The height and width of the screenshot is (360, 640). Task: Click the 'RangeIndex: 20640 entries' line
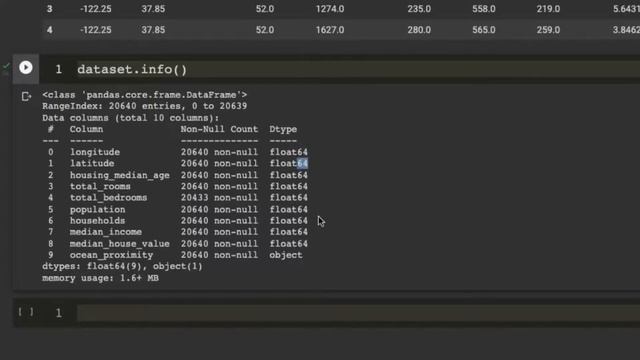coord(144,106)
